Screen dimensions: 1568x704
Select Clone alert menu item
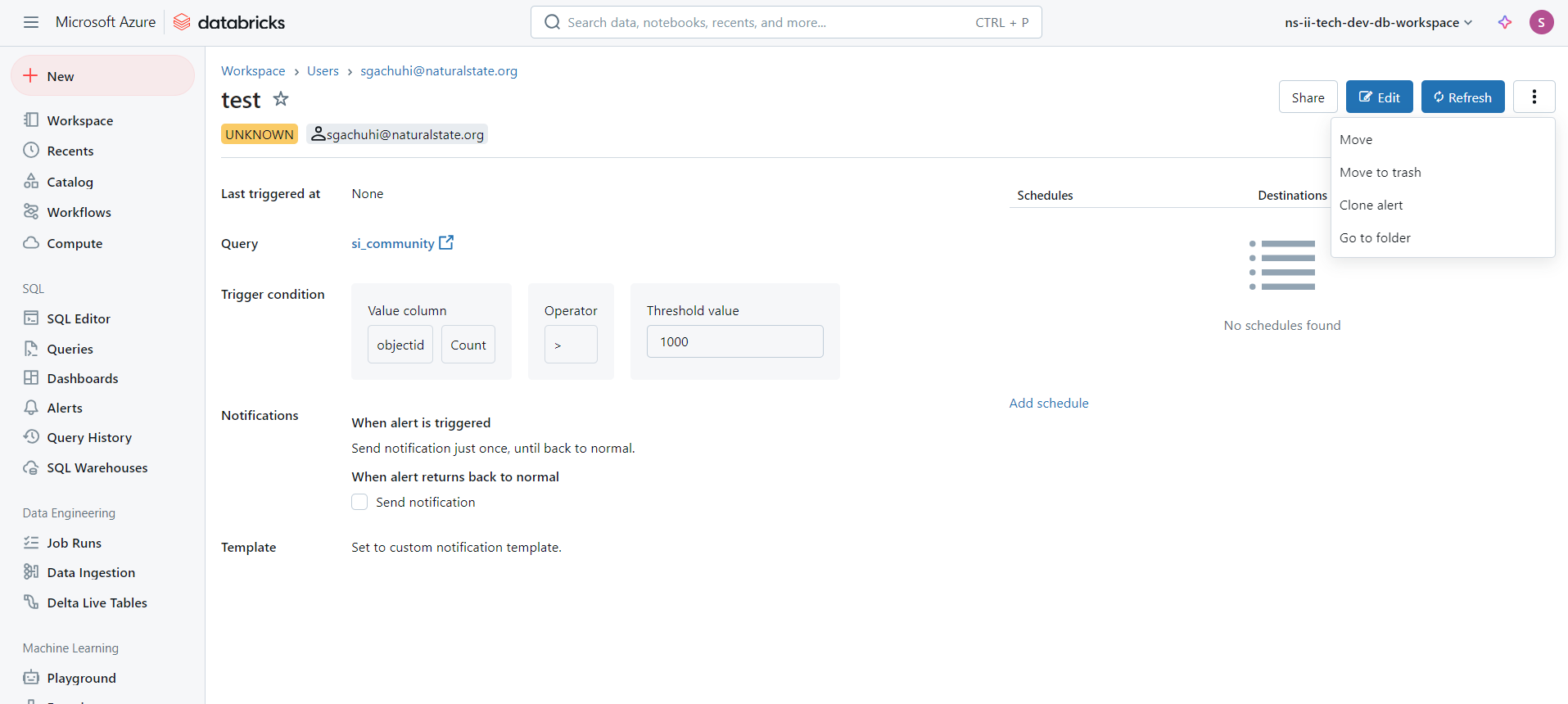(1443, 205)
